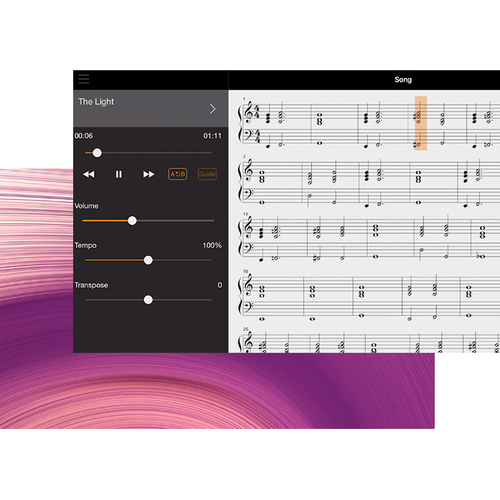Image resolution: width=500 pixels, height=500 pixels.
Task: Open The Light song chevron
Action: pyautogui.click(x=213, y=109)
